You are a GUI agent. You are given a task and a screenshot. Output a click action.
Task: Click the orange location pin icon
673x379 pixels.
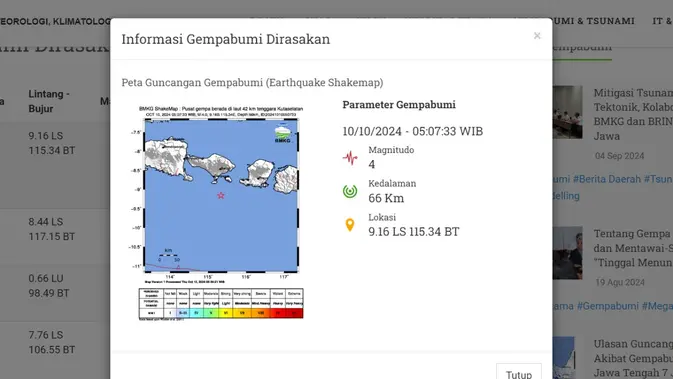pos(350,225)
